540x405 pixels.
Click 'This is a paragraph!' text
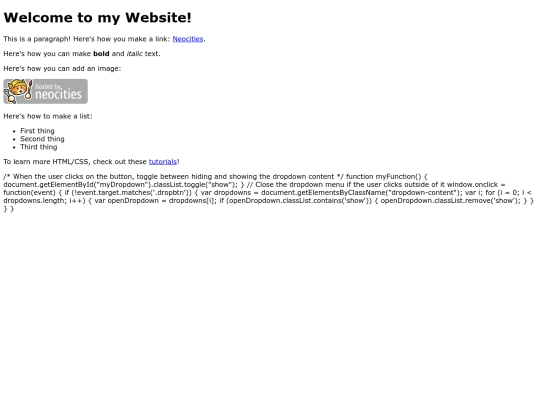pyautogui.click(x=37, y=39)
